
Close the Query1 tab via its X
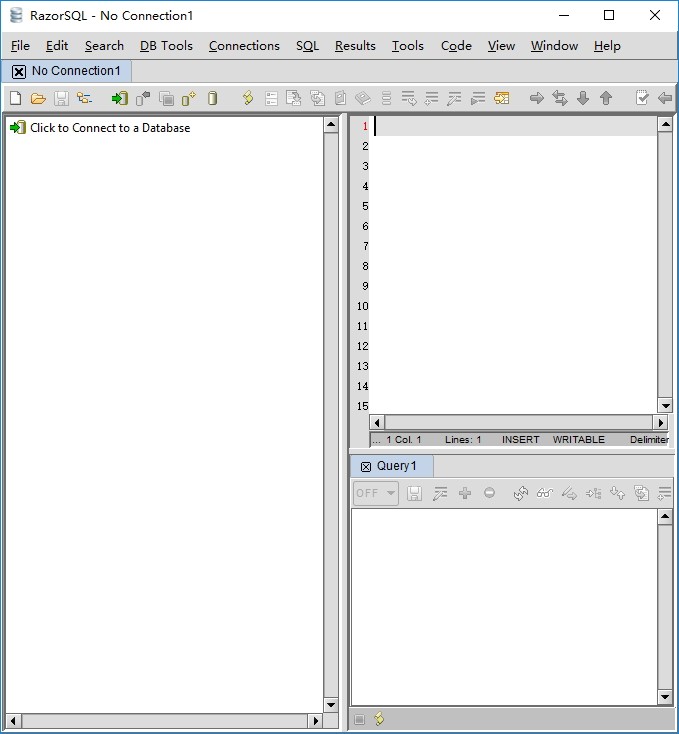[x=366, y=467]
